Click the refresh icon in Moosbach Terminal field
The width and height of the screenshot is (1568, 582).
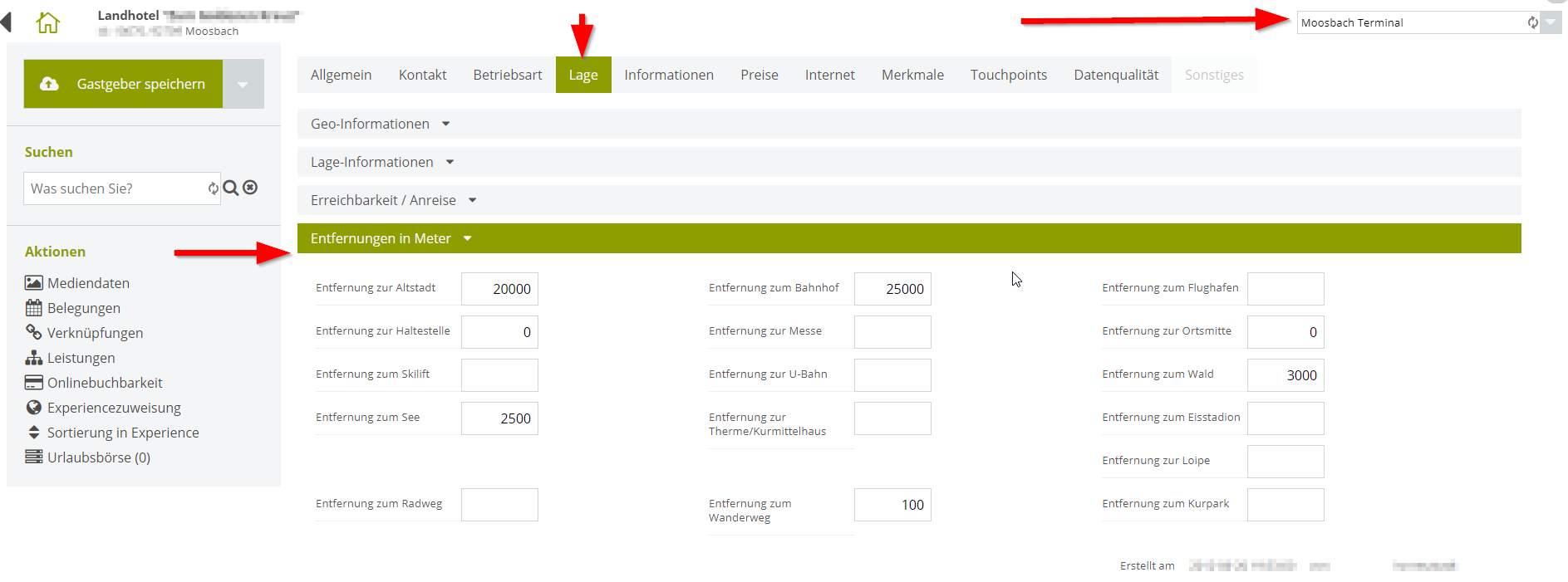pos(1533,22)
